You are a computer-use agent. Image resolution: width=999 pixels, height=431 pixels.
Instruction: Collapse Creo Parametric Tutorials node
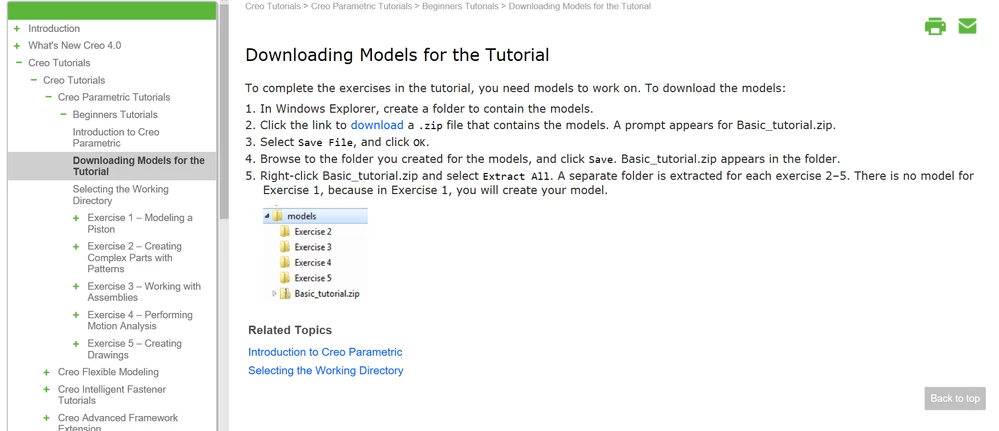point(48,97)
